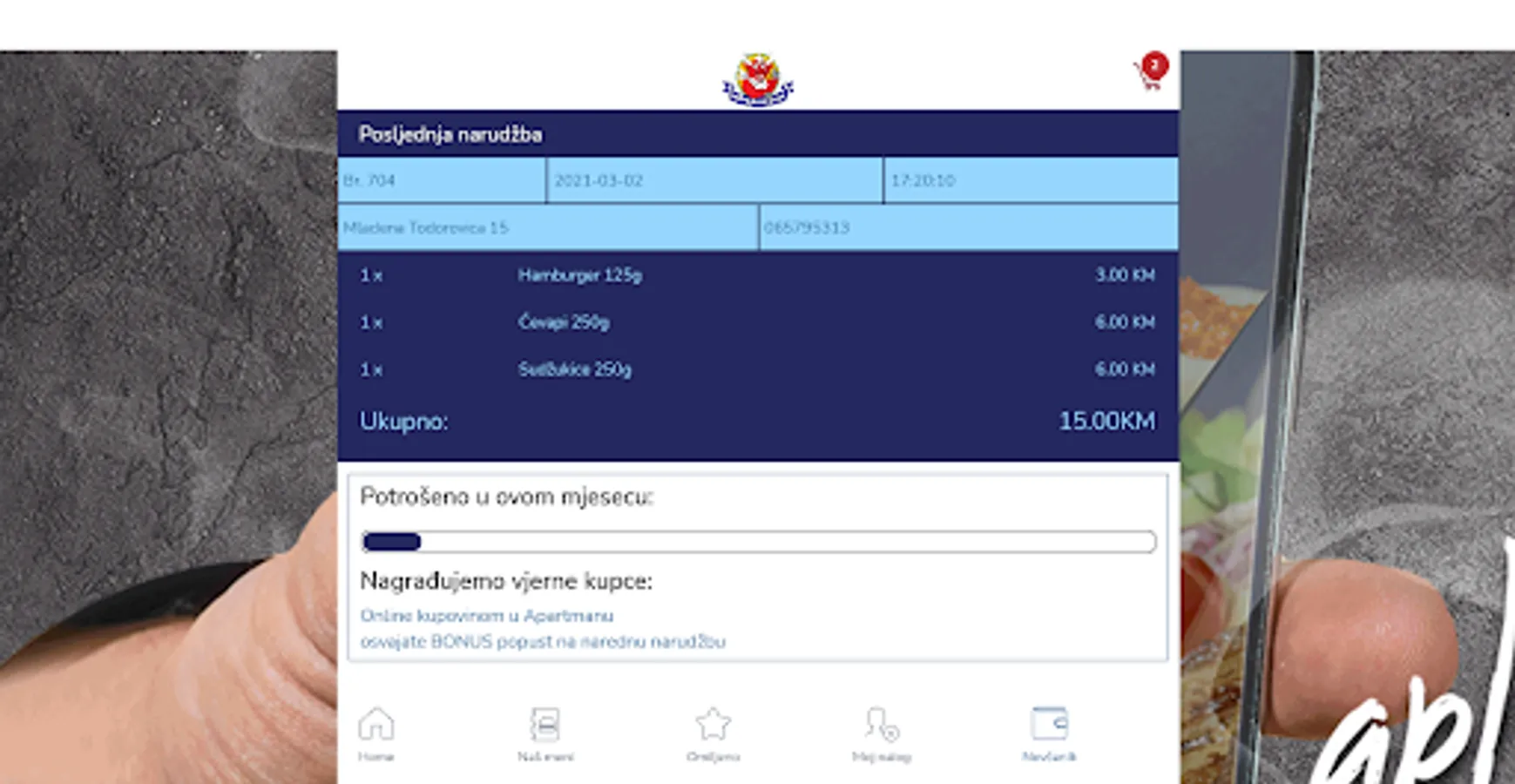Click the '1 x' quantity for Ćevapi
1515x784 pixels.
(371, 322)
